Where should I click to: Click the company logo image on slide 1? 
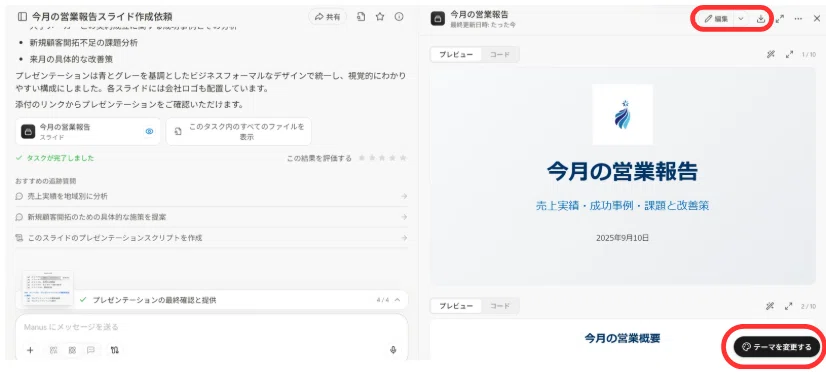[622, 114]
